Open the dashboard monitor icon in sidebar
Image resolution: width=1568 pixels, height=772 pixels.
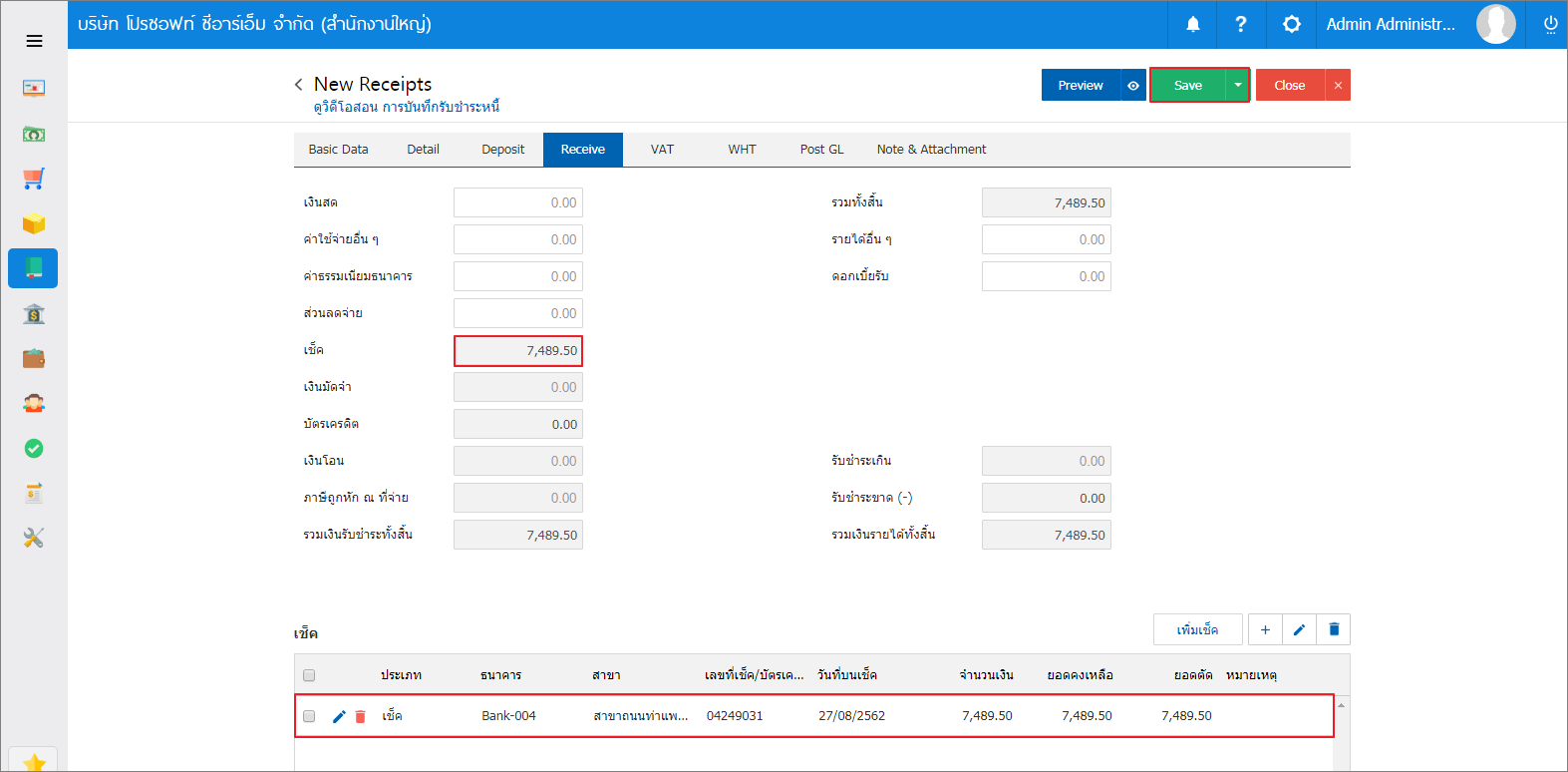point(34,89)
